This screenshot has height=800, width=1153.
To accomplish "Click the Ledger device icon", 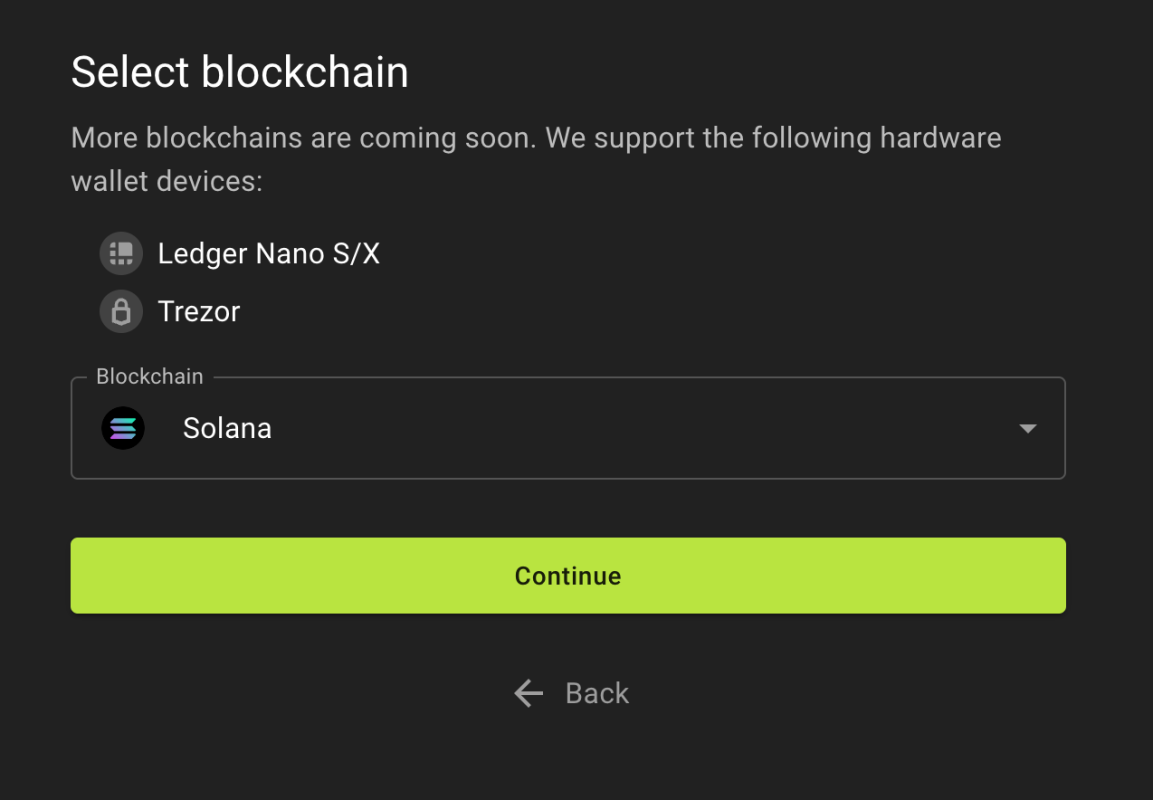I will tap(121, 254).
